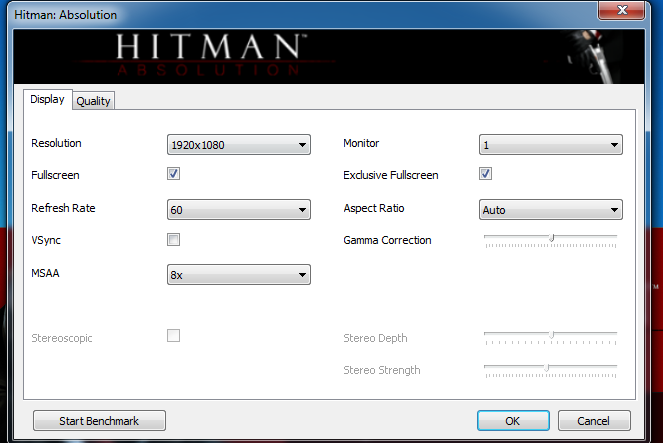
Task: Click the Resolution label text
Action: 56,143
